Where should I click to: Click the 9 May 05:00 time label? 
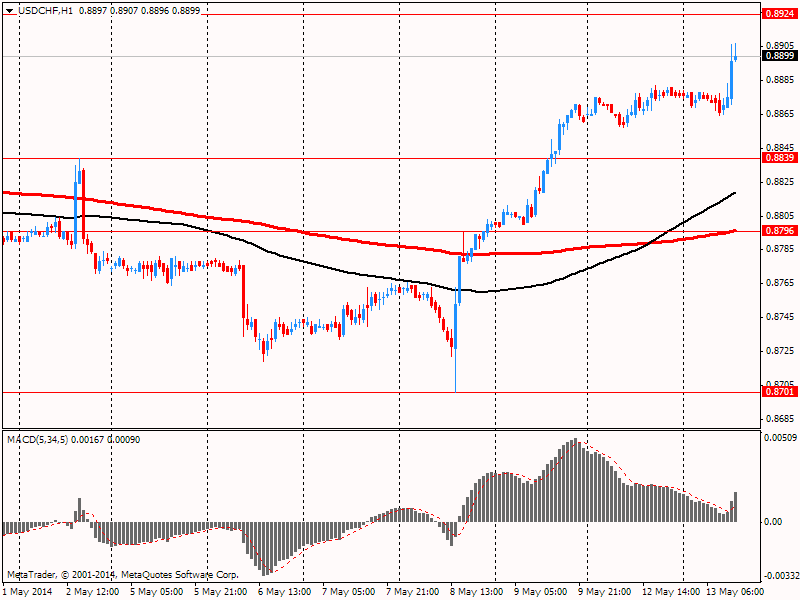pos(541,592)
